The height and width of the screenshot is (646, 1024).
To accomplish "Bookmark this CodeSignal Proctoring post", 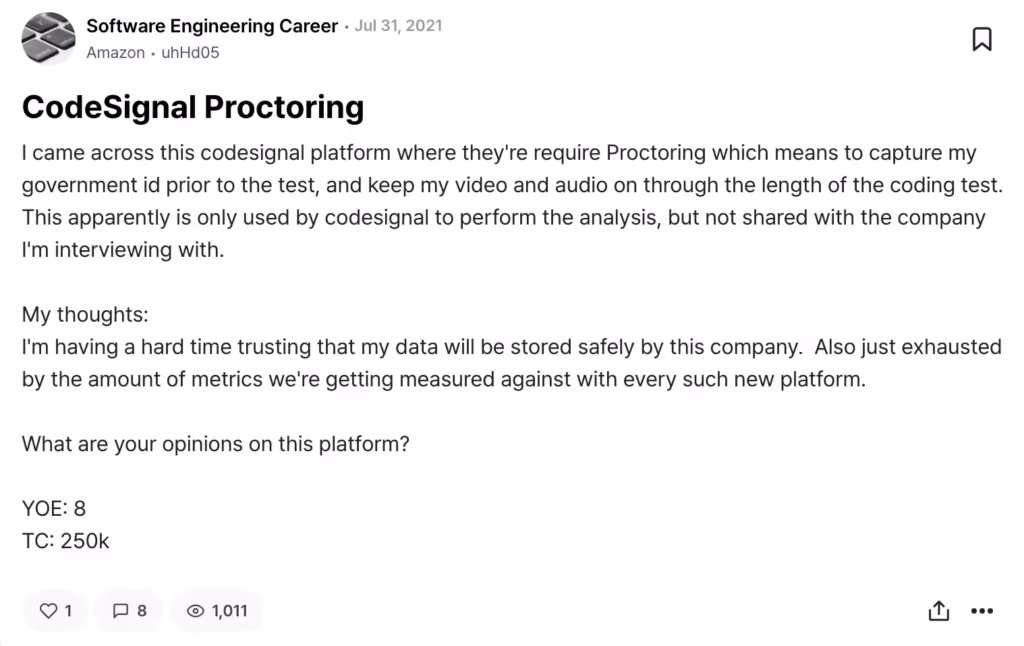I will click(982, 39).
